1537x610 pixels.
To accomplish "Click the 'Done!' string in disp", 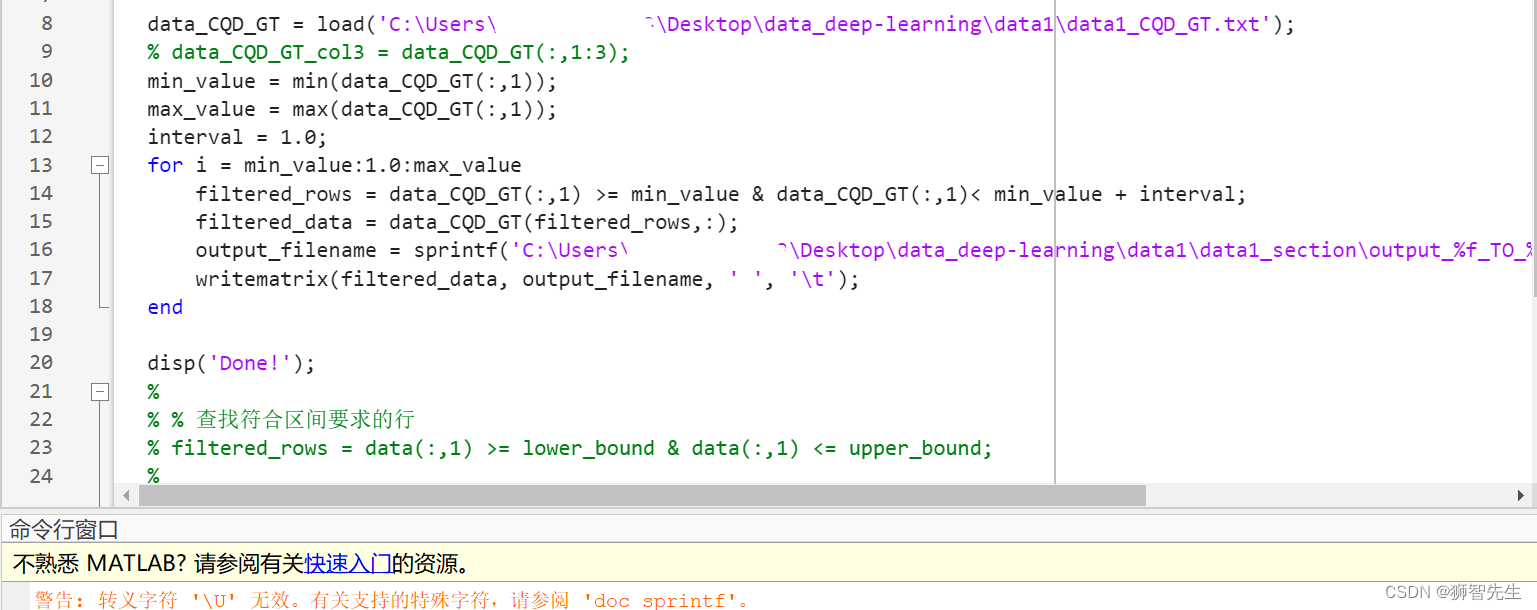I will click(x=249, y=363).
